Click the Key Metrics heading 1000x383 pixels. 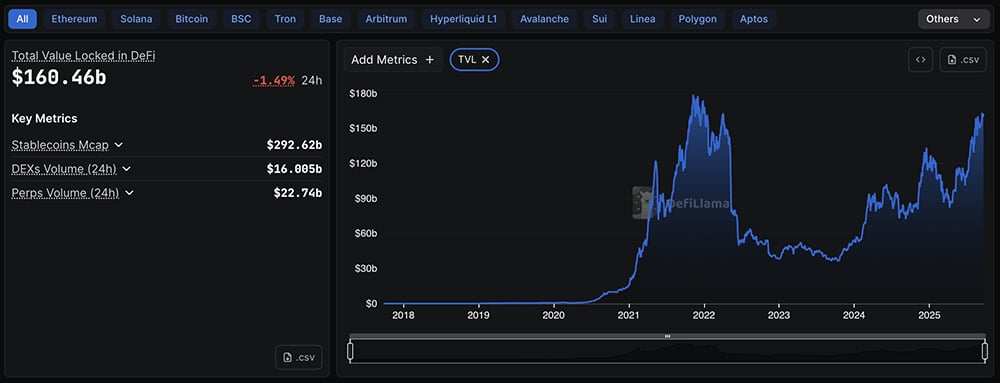click(x=45, y=119)
